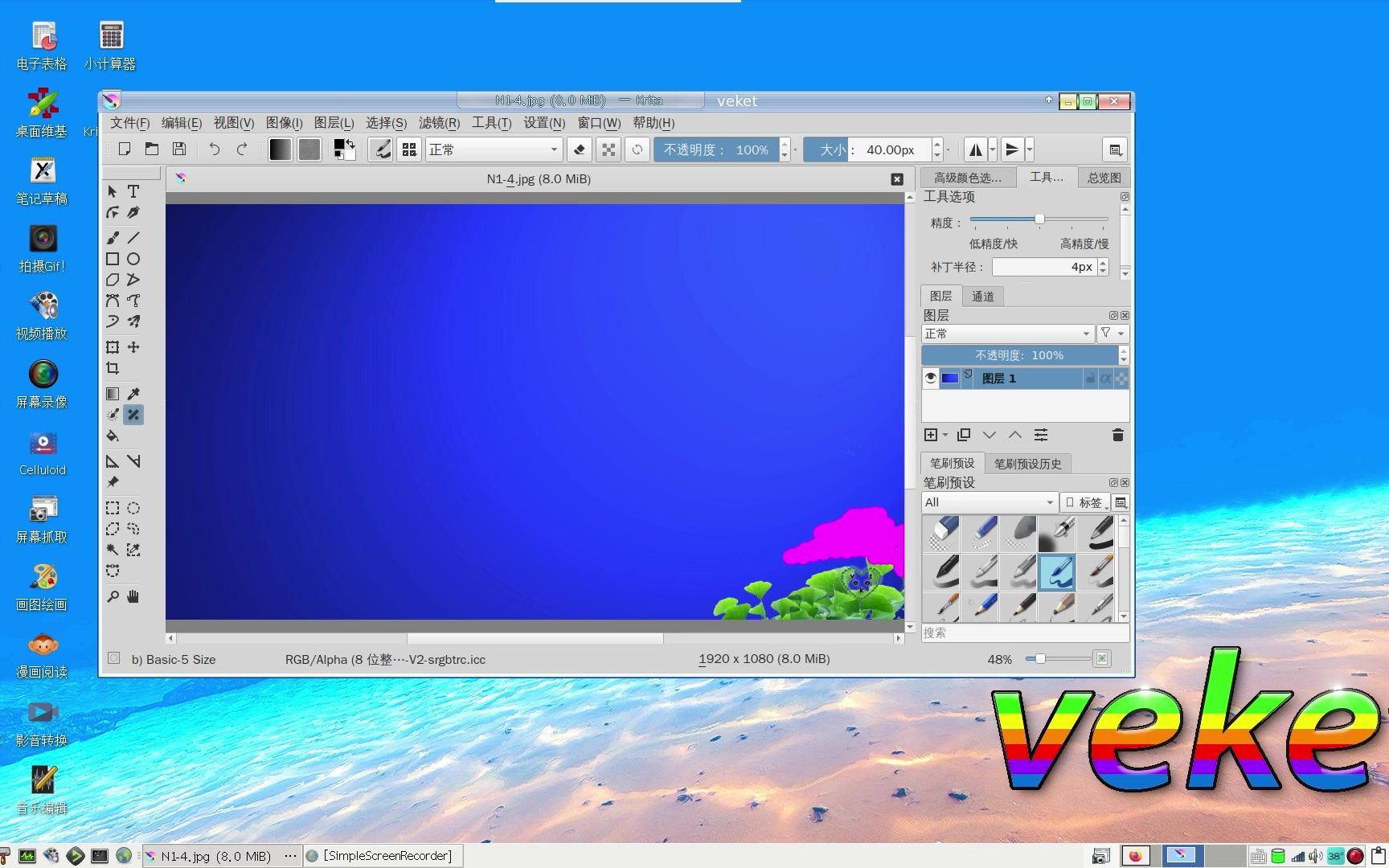Image resolution: width=1389 pixels, height=868 pixels.
Task: Toggle preserve alpha checkerboard button
Action: coord(608,149)
